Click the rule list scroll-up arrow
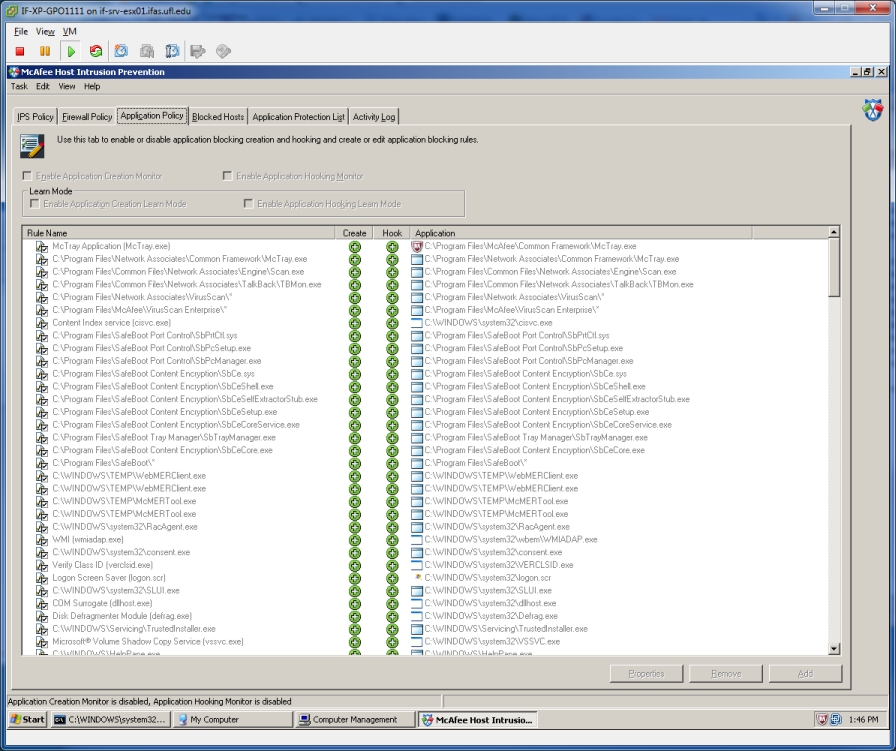Image resolution: width=896 pixels, height=751 pixels. tap(834, 232)
